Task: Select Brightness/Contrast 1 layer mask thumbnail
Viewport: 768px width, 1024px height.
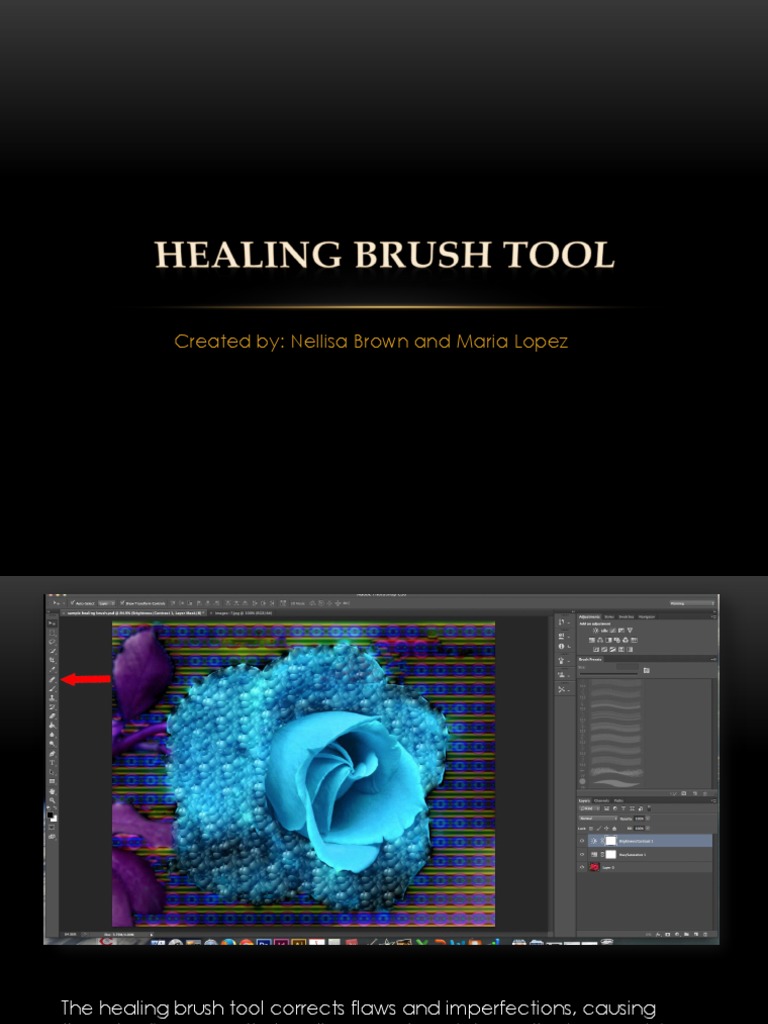Action: [611, 841]
